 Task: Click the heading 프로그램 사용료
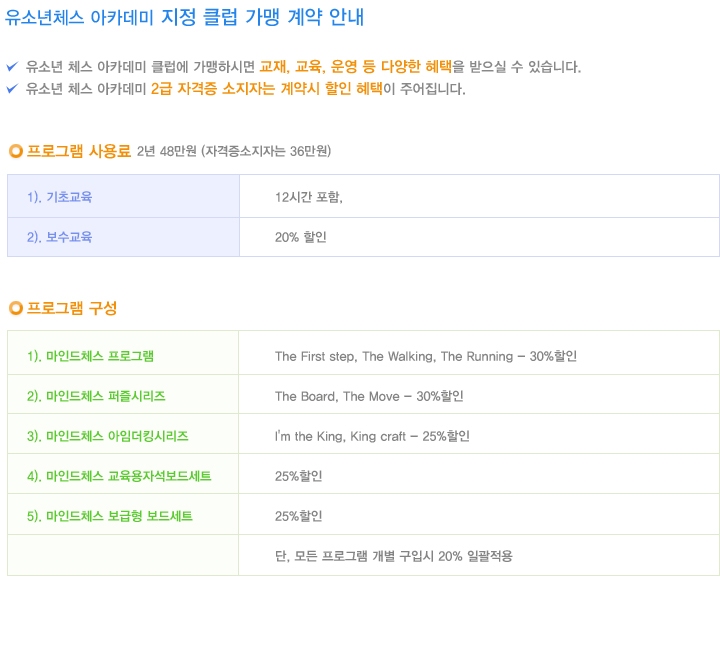click(79, 151)
